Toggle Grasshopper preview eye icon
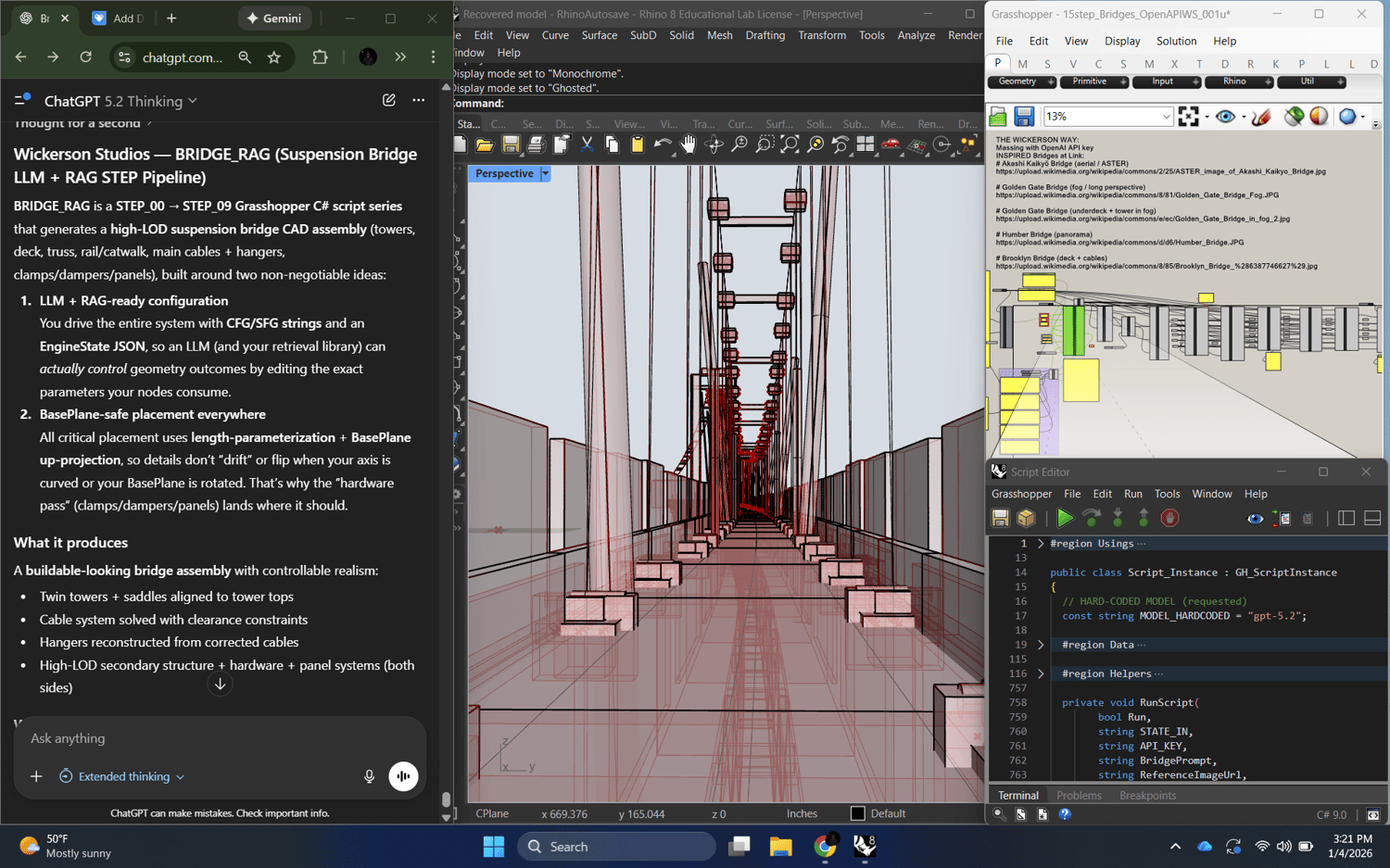This screenshot has width=1390, height=868. [x=1225, y=117]
